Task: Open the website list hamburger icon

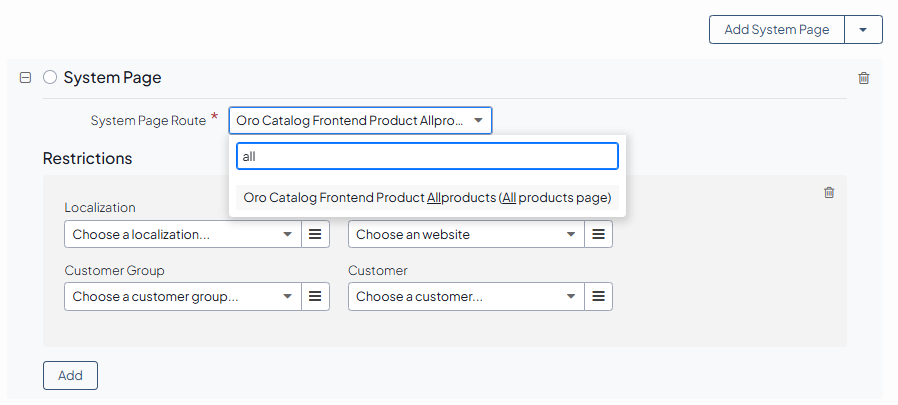Action: [598, 234]
